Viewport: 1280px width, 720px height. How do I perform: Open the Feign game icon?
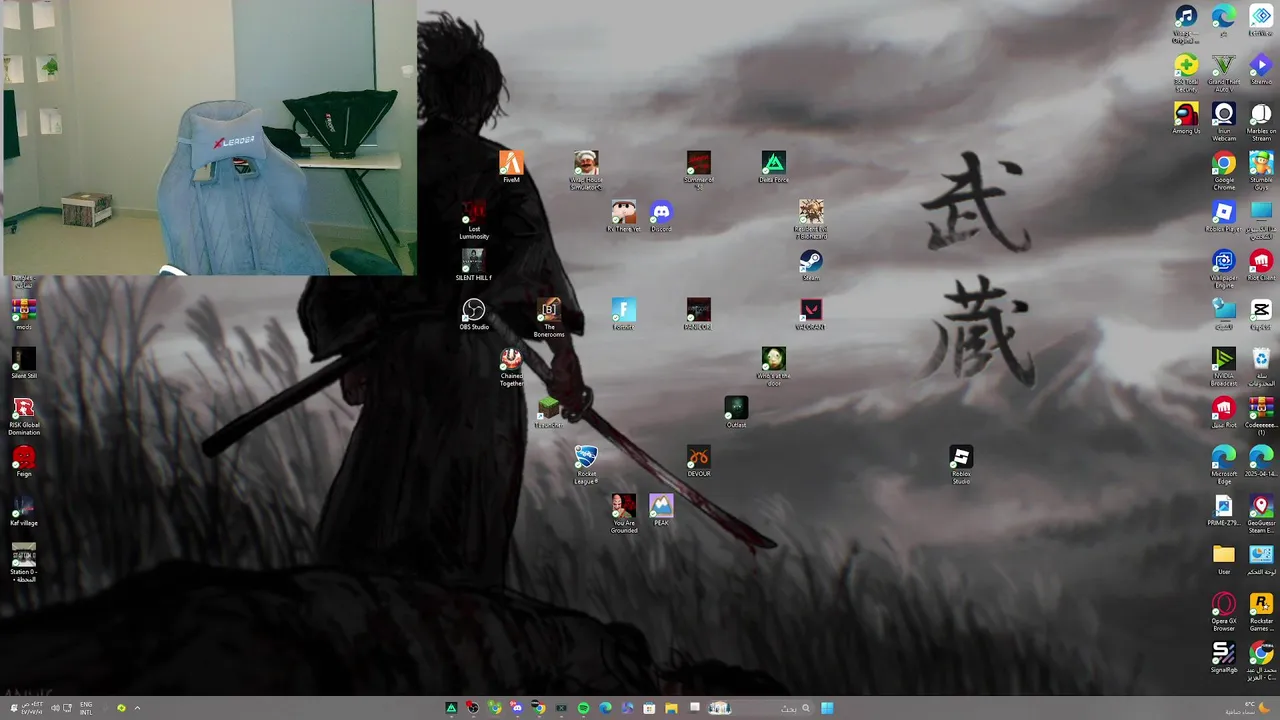tap(24, 461)
